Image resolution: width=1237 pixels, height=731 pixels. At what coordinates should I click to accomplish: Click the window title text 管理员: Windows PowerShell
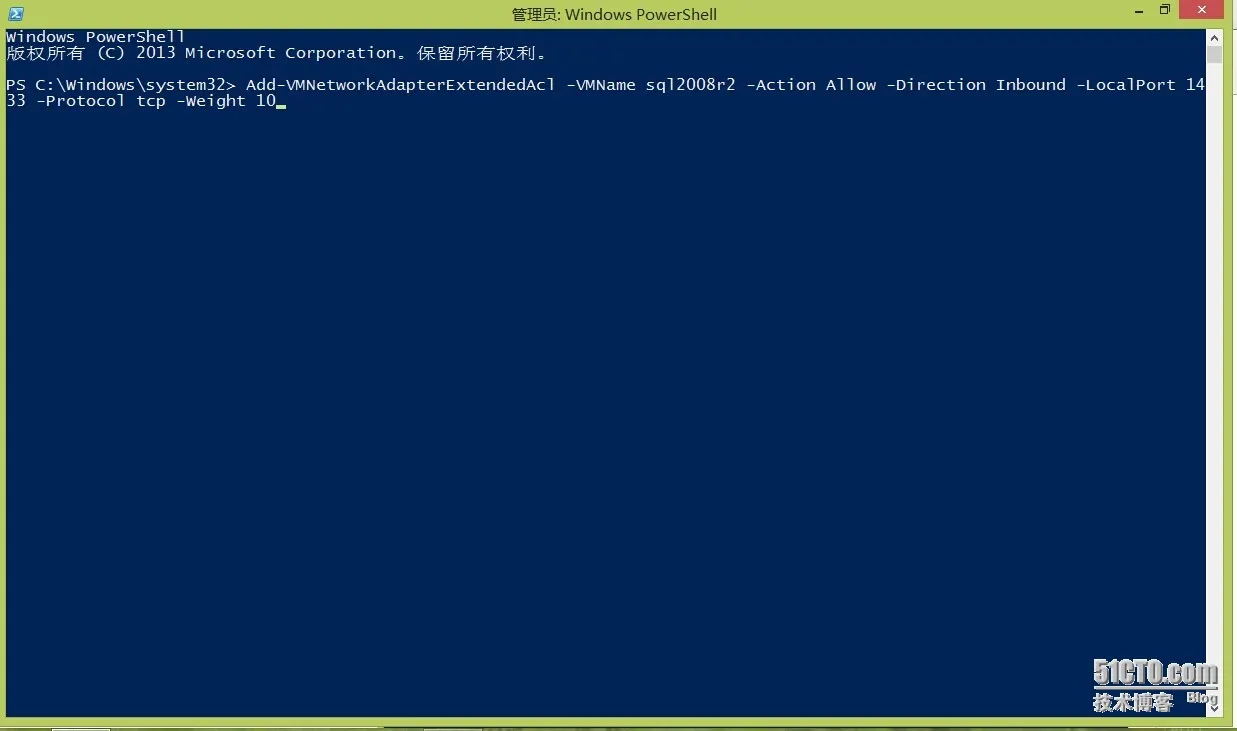click(614, 14)
